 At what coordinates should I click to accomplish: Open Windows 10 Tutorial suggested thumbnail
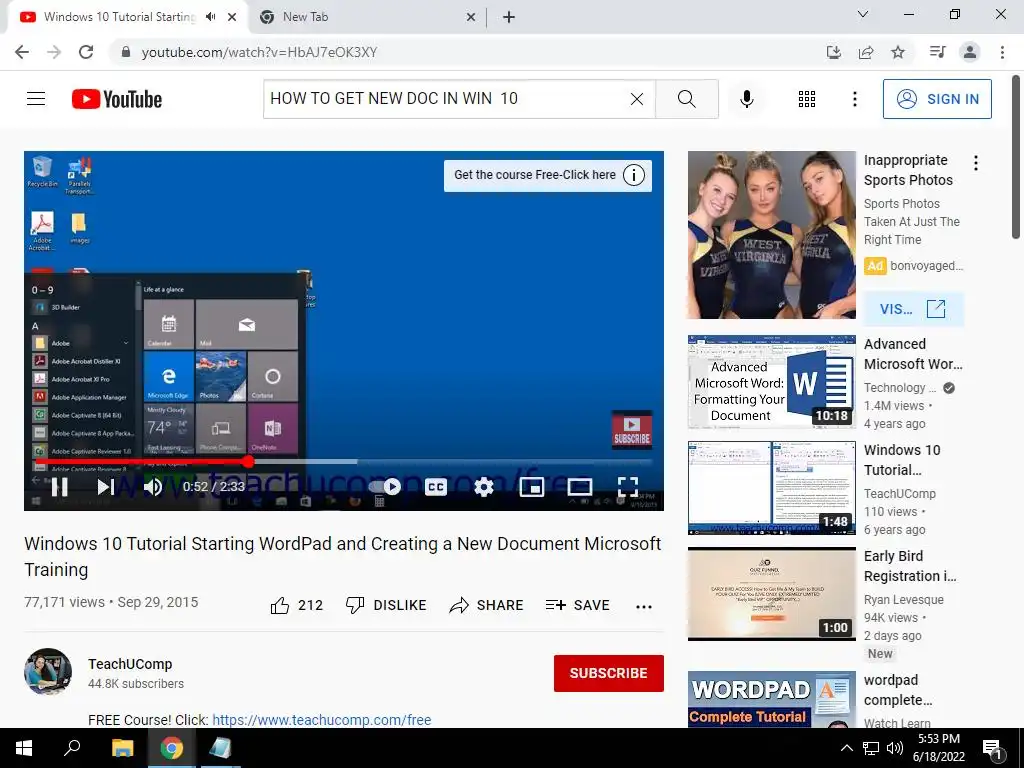point(771,488)
